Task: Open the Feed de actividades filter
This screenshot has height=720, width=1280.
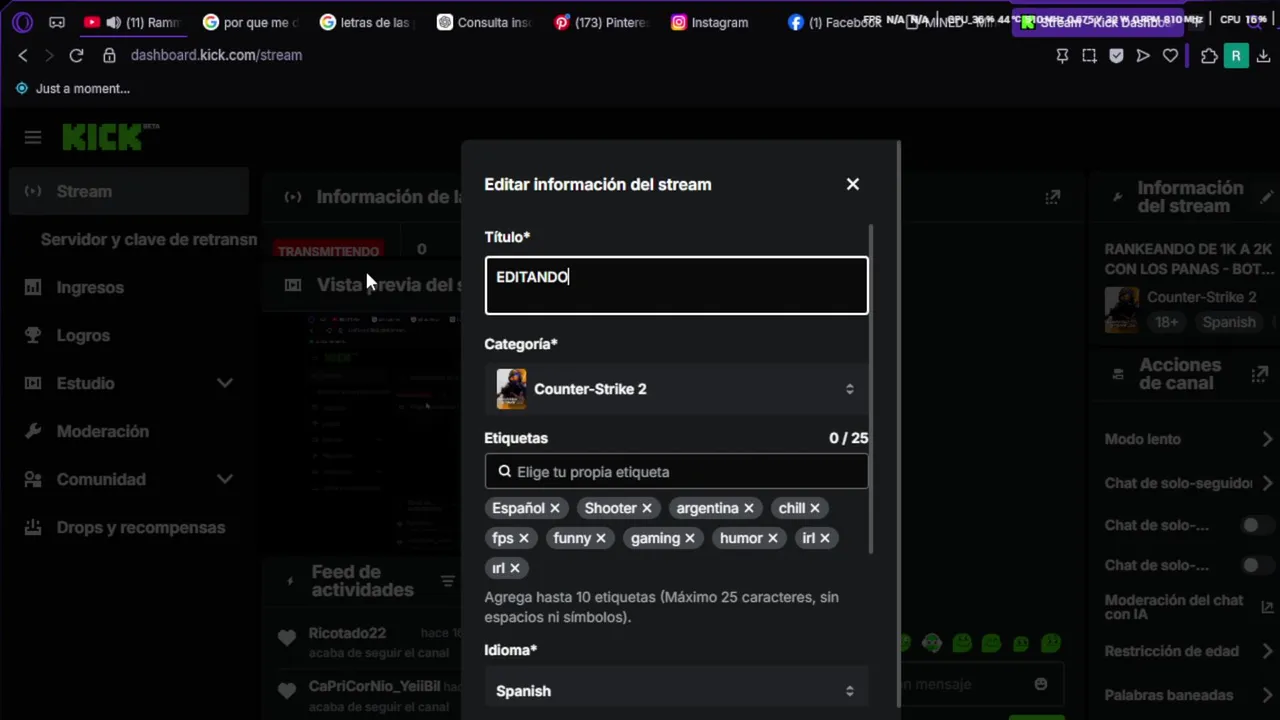Action: (447, 581)
